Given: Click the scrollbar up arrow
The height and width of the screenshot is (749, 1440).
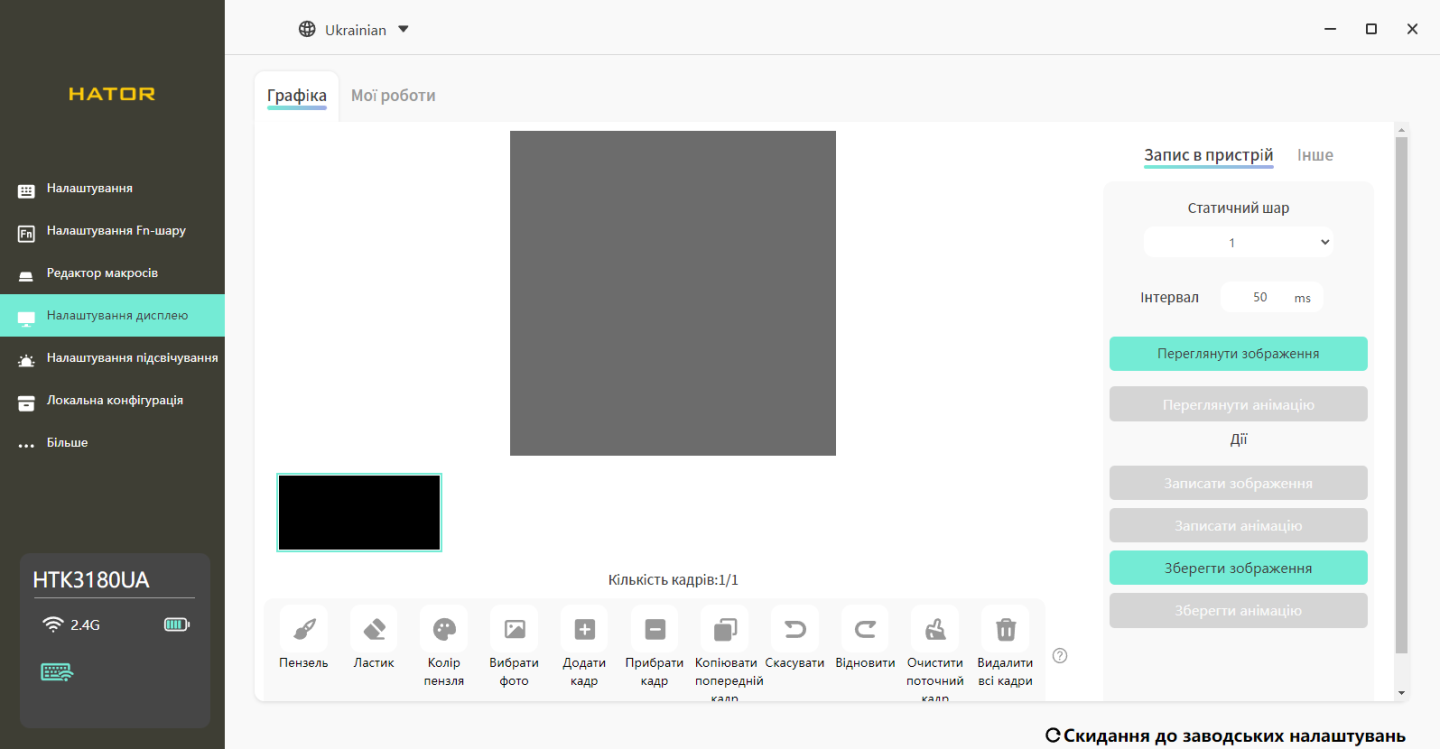Looking at the screenshot, I should coord(1401,130).
